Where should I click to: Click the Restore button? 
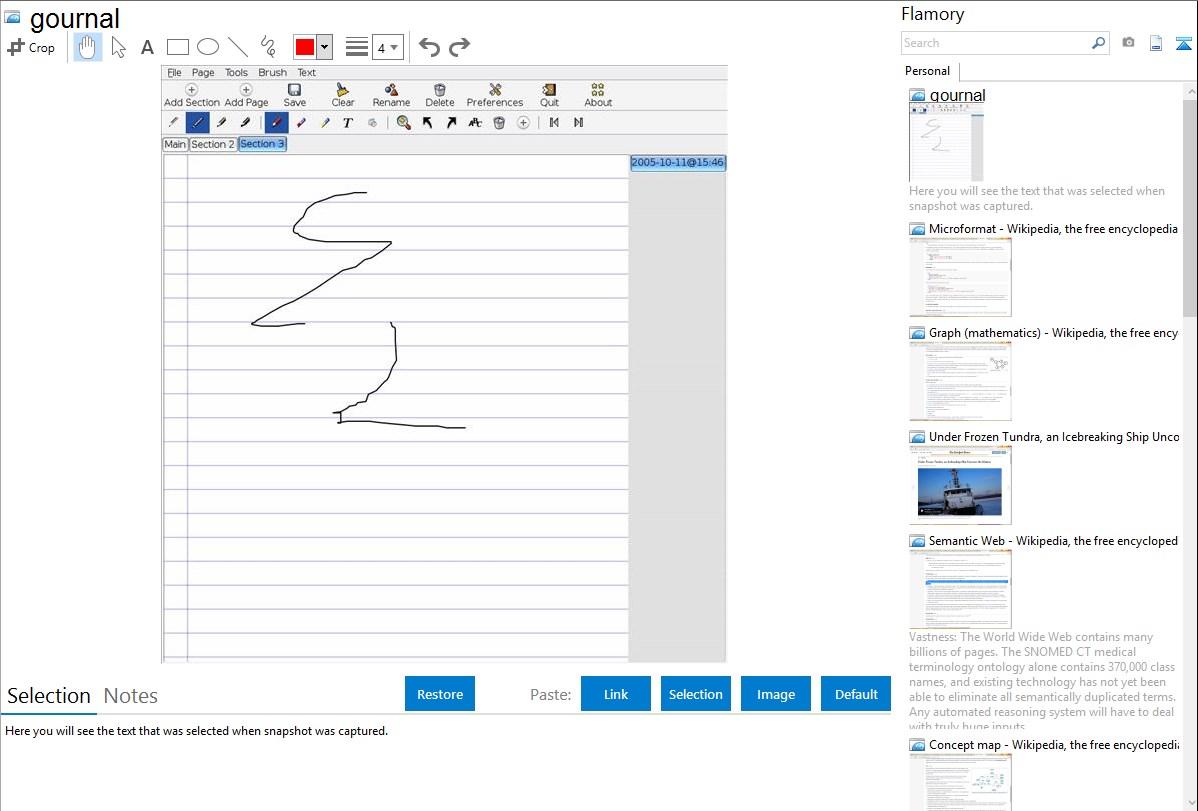(440, 694)
